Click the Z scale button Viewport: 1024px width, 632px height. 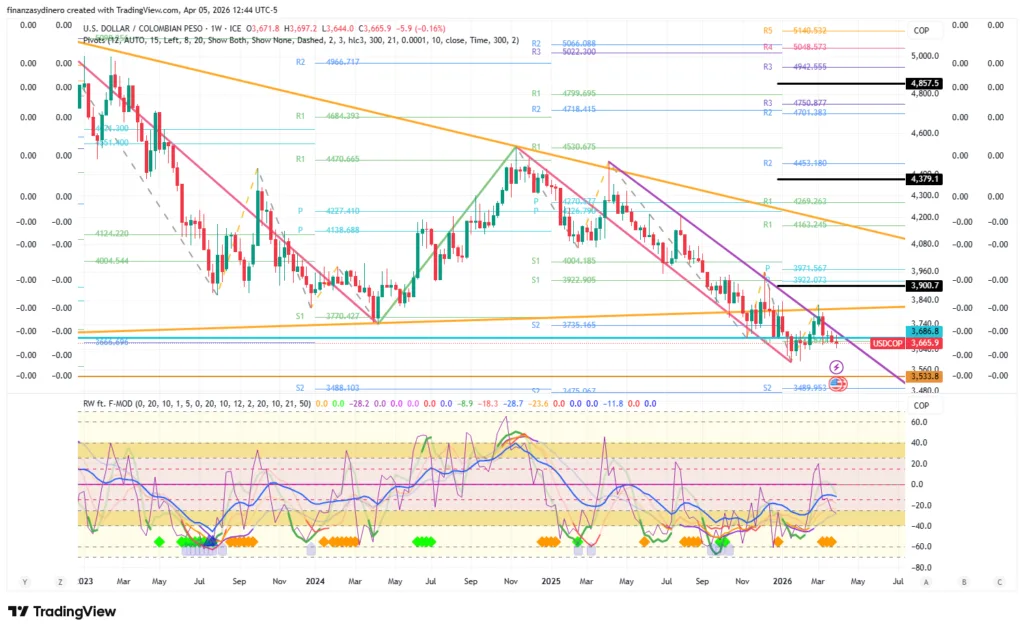(x=60, y=580)
